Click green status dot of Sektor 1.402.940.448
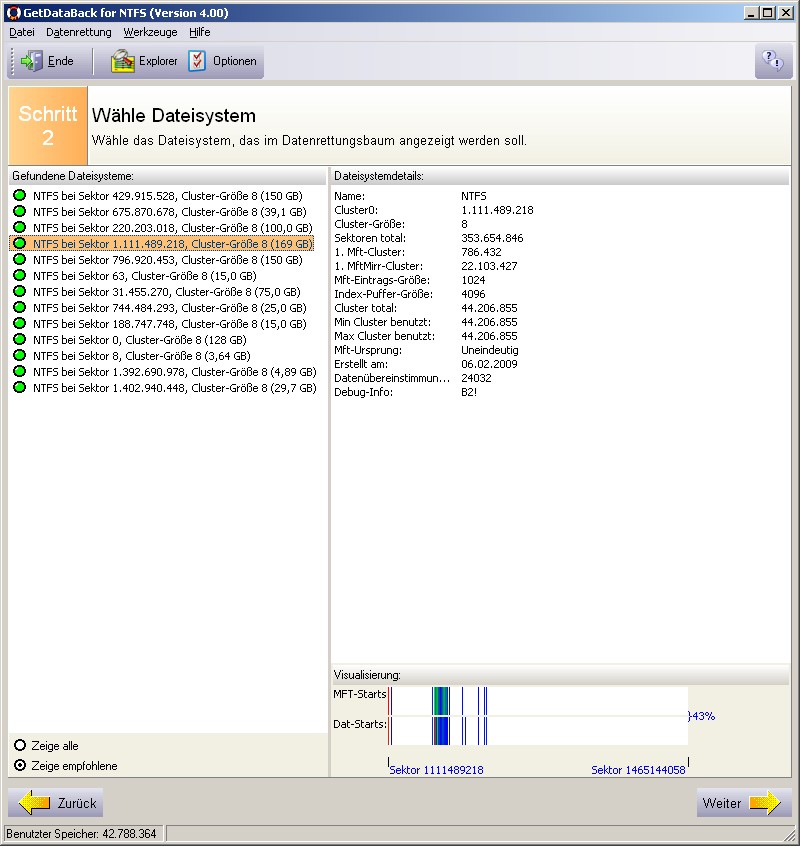 coord(19,387)
